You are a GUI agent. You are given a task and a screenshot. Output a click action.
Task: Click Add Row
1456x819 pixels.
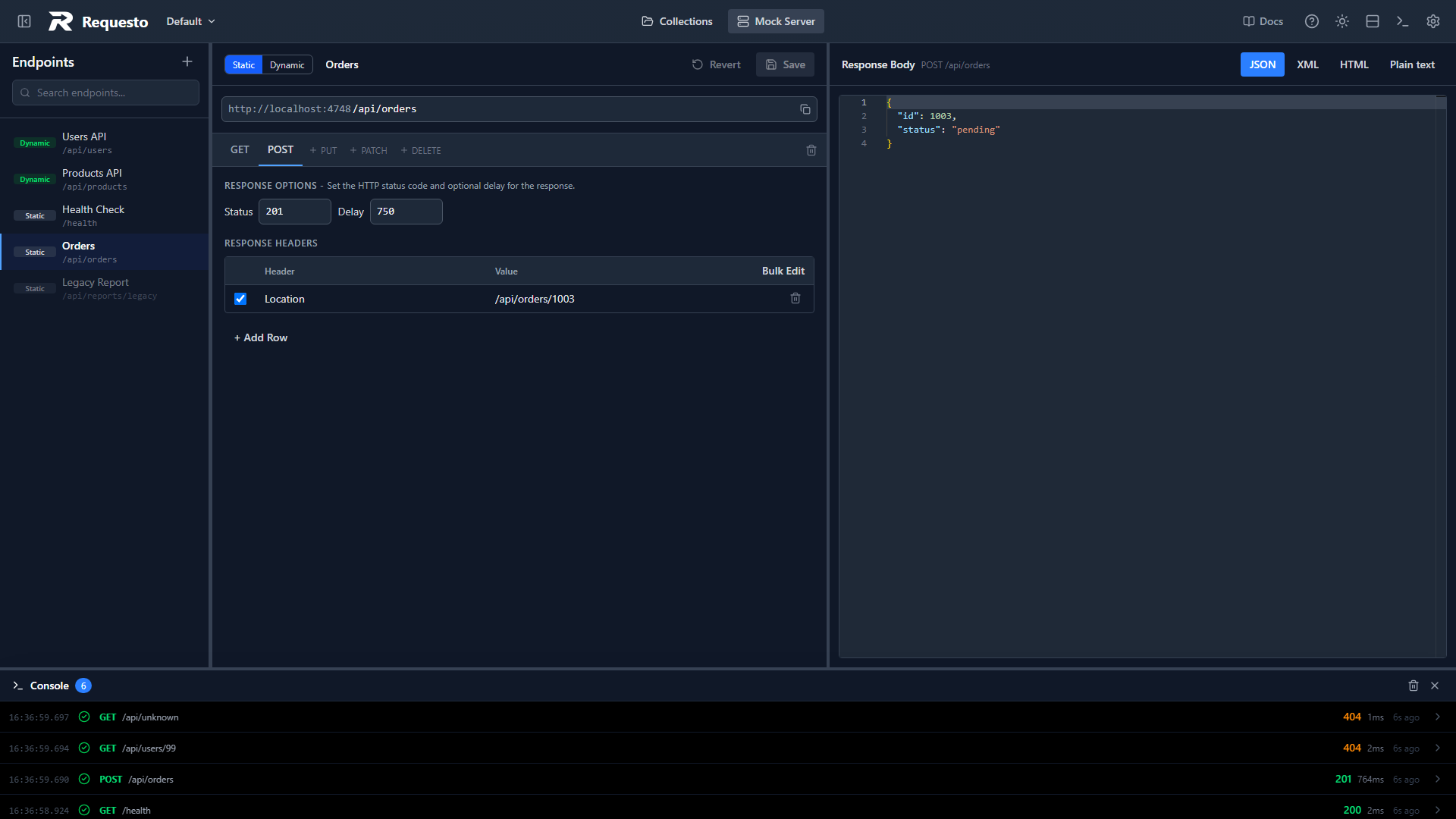(x=261, y=337)
